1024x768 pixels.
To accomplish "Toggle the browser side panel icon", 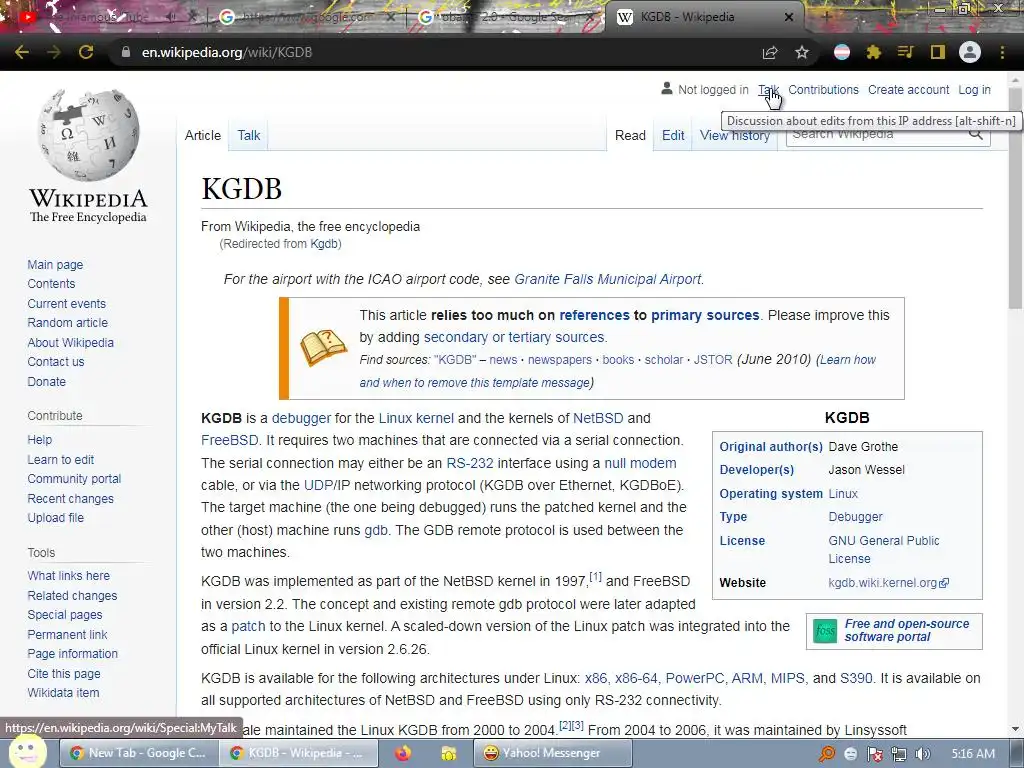I will (x=938, y=52).
